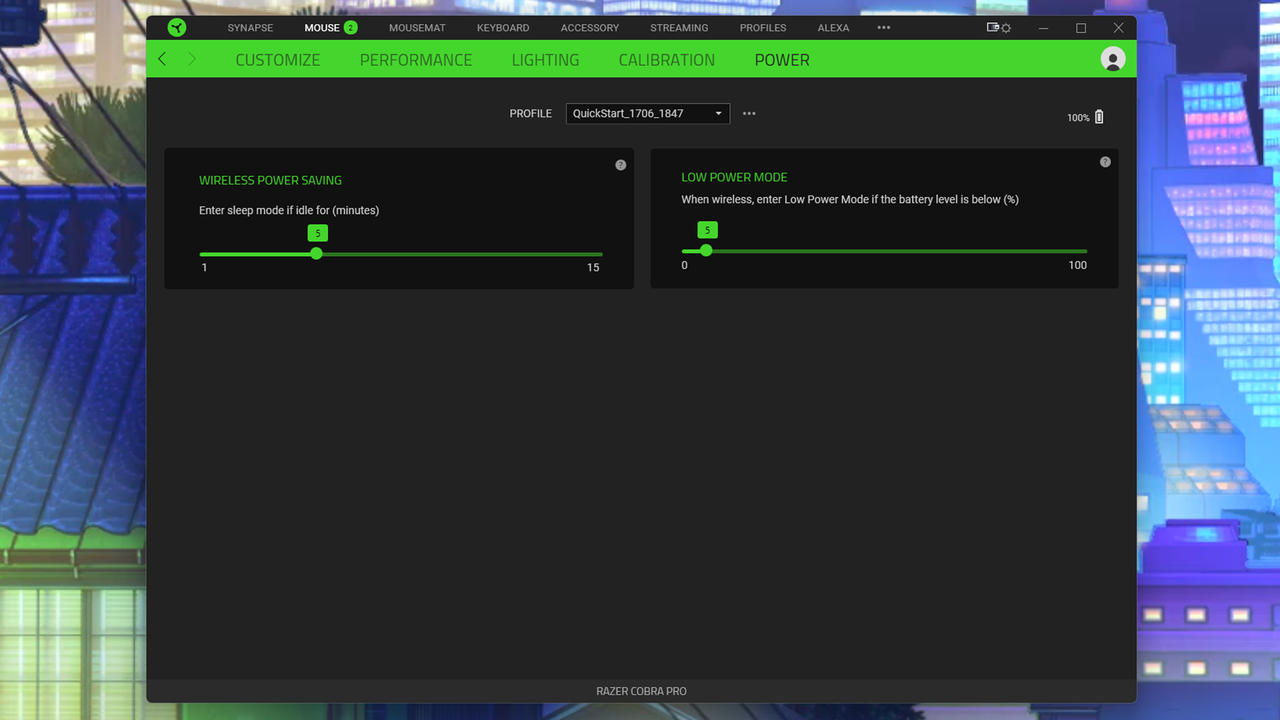Click the Razer logo icon

click(177, 28)
